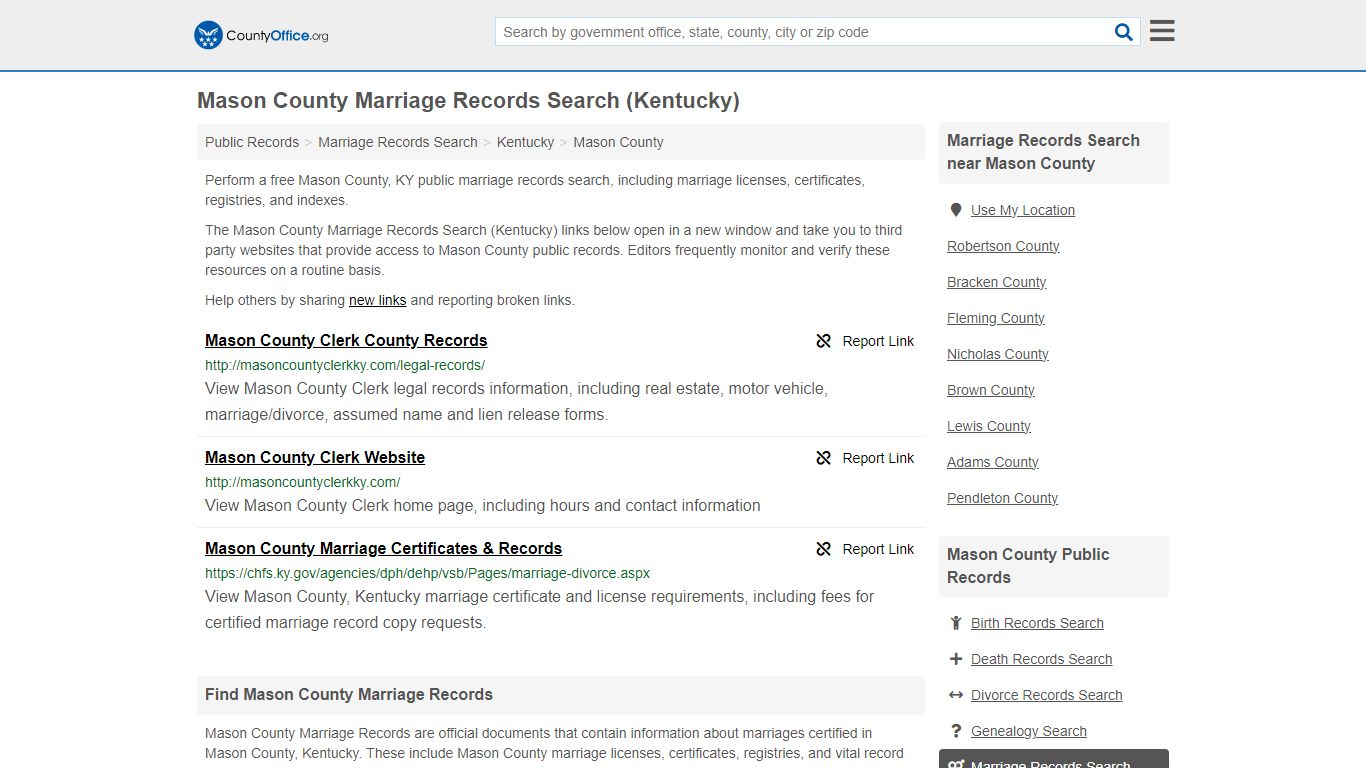Click the Divorce Records Search arrows icon
The image size is (1366, 768).
(956, 695)
